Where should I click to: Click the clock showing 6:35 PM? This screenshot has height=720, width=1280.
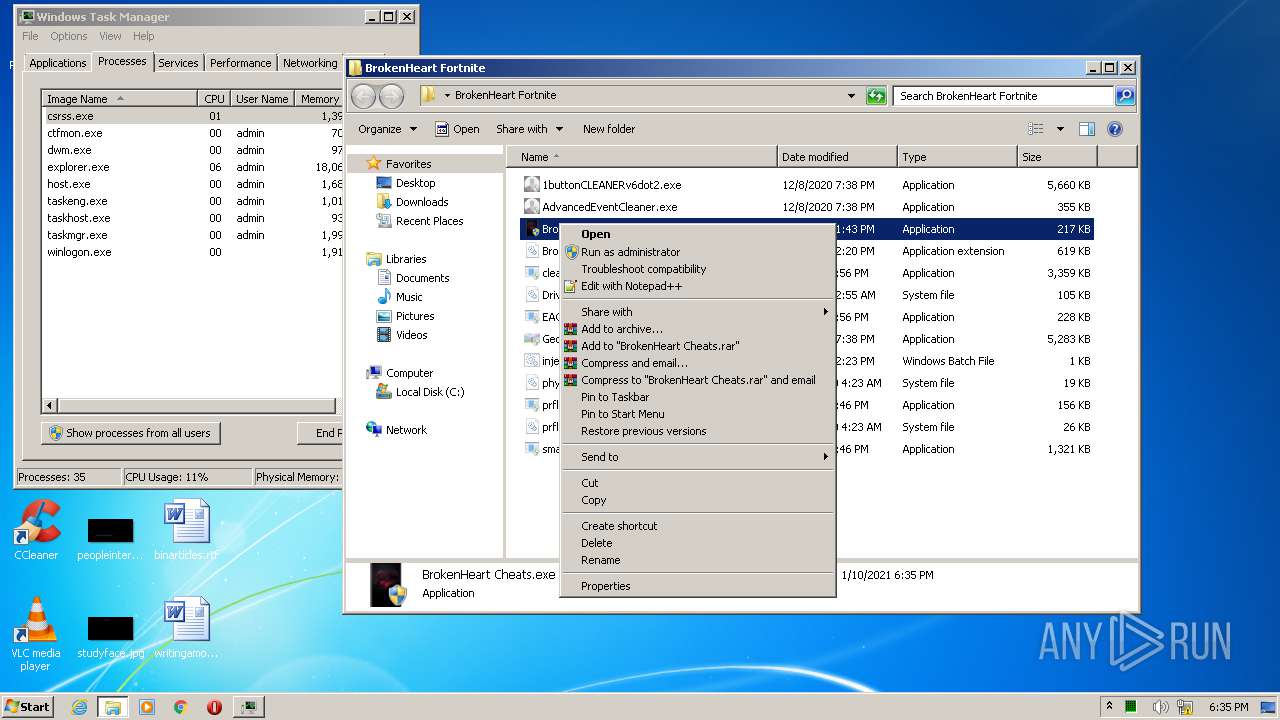(x=1228, y=707)
